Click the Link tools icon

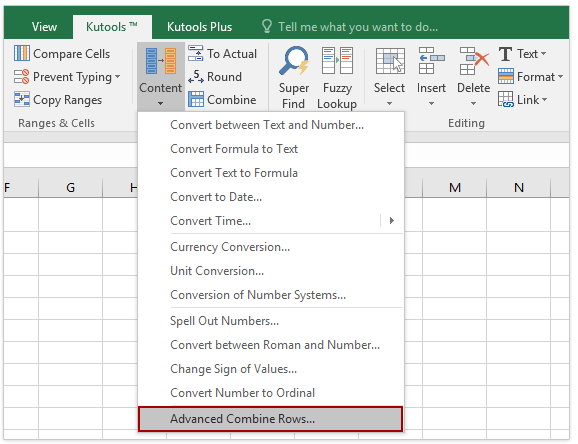coord(506,99)
